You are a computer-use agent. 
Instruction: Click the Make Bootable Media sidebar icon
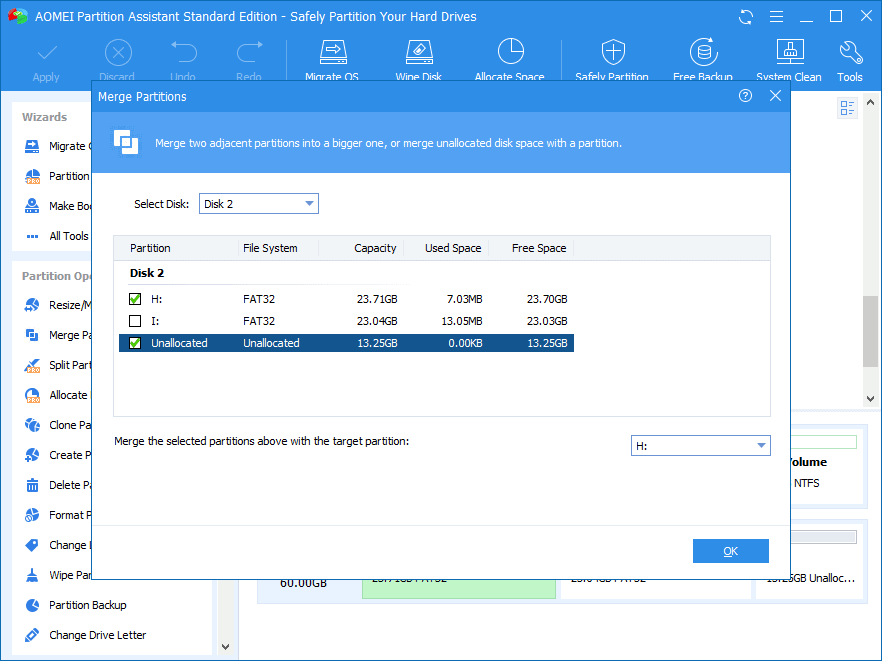click(32, 206)
